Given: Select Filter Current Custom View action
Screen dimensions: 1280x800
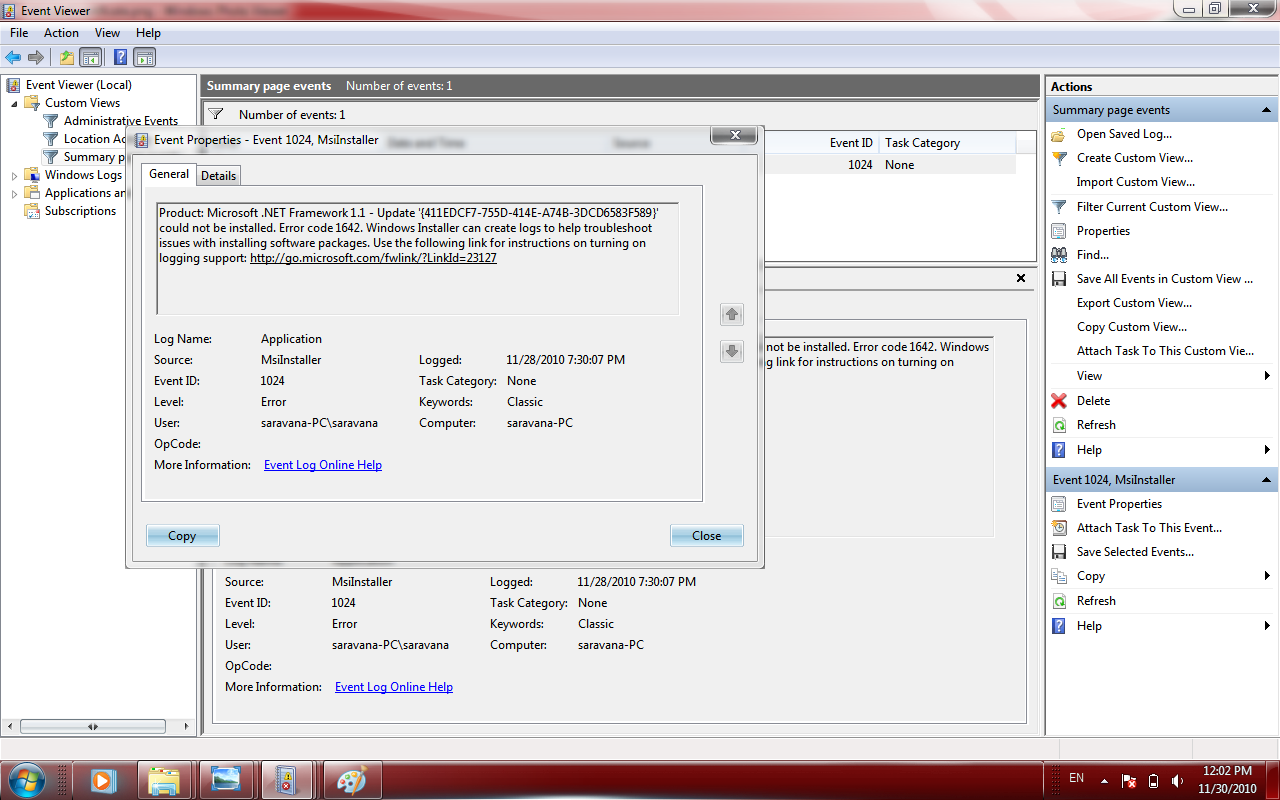Looking at the screenshot, I should coord(1152,207).
